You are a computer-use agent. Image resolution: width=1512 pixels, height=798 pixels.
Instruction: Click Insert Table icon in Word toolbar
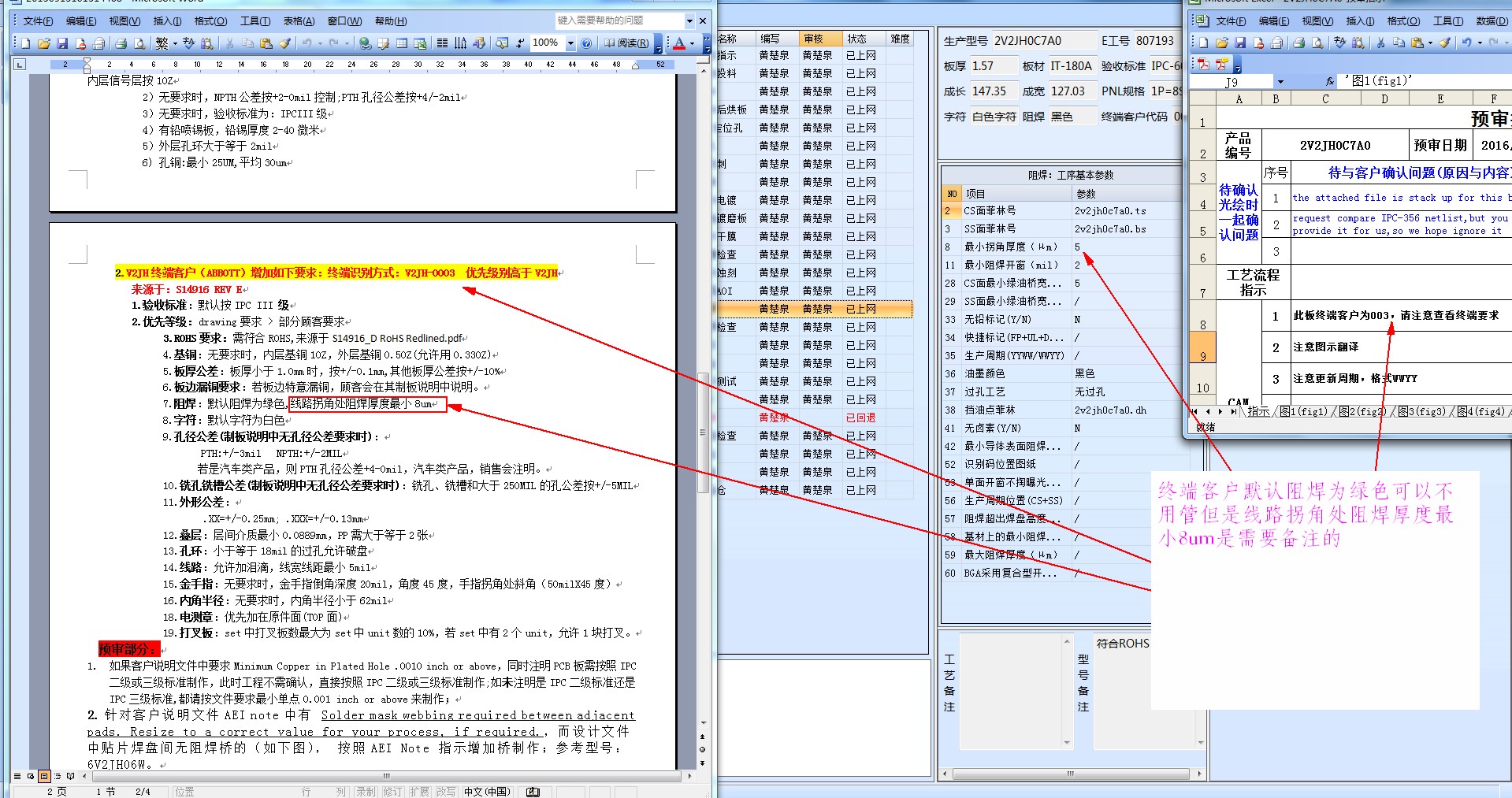click(402, 43)
